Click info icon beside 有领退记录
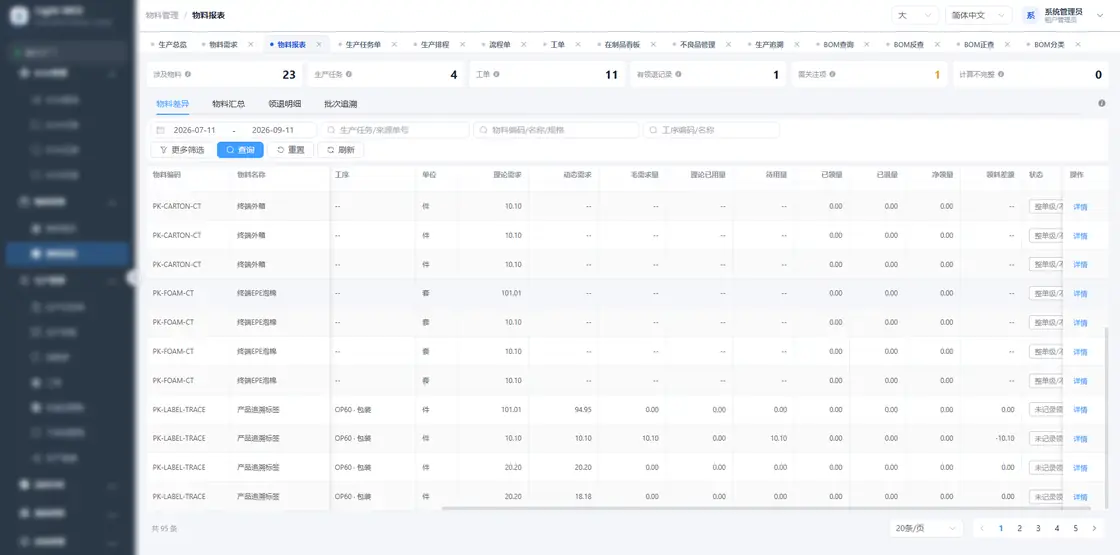The image size is (1120, 555). coord(678,74)
